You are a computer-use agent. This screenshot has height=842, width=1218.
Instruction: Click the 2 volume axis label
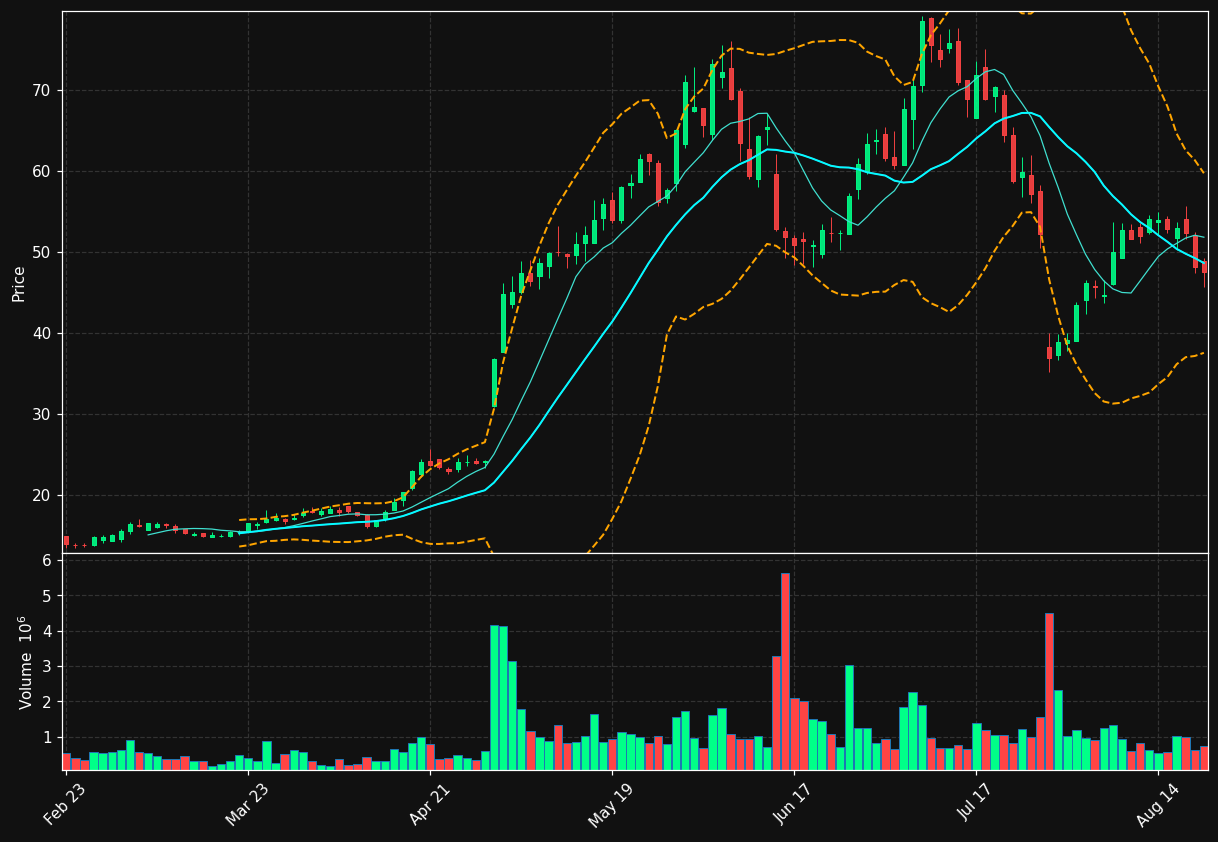46,702
